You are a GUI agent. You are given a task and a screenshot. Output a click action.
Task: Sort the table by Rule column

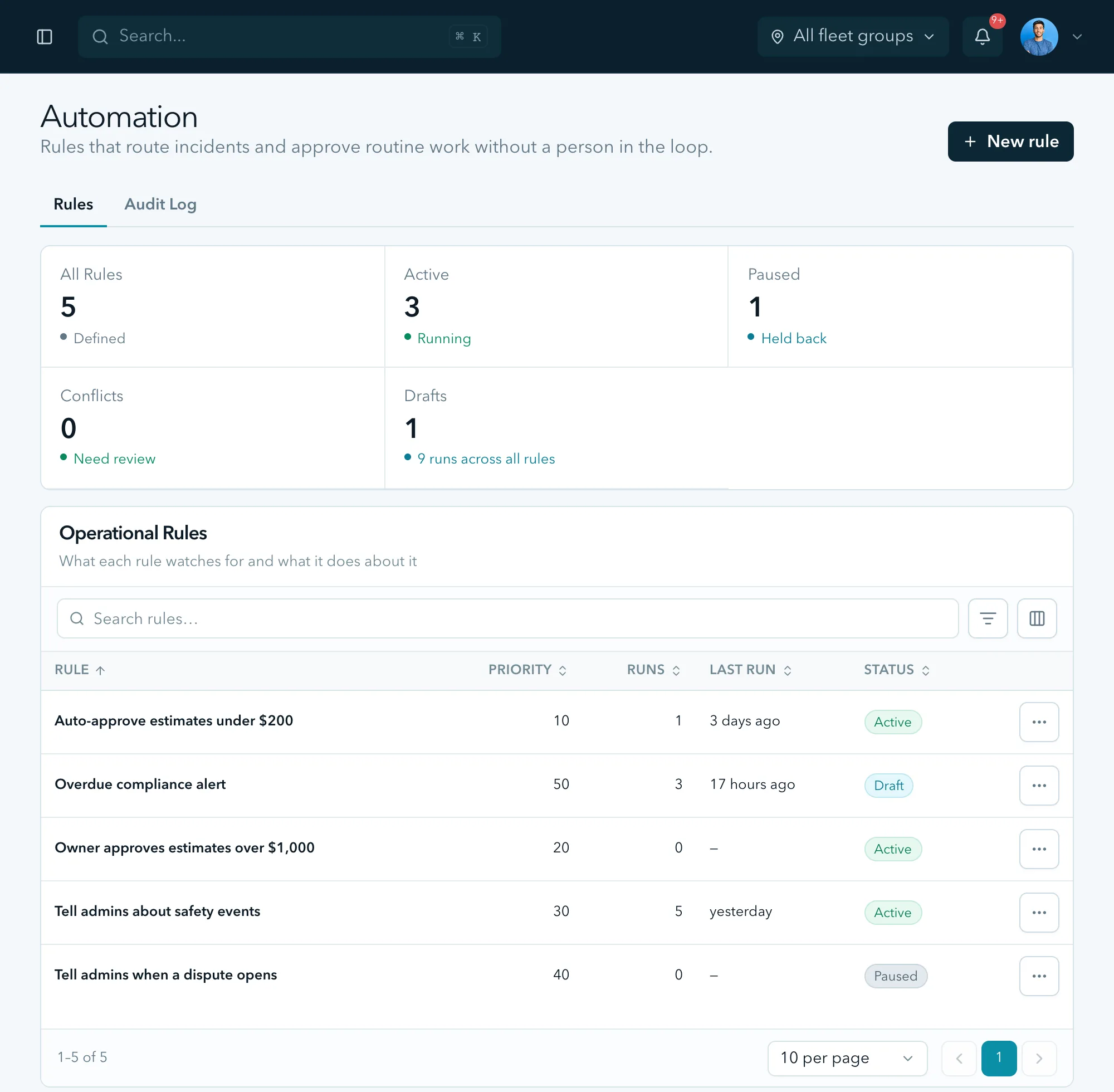80,670
